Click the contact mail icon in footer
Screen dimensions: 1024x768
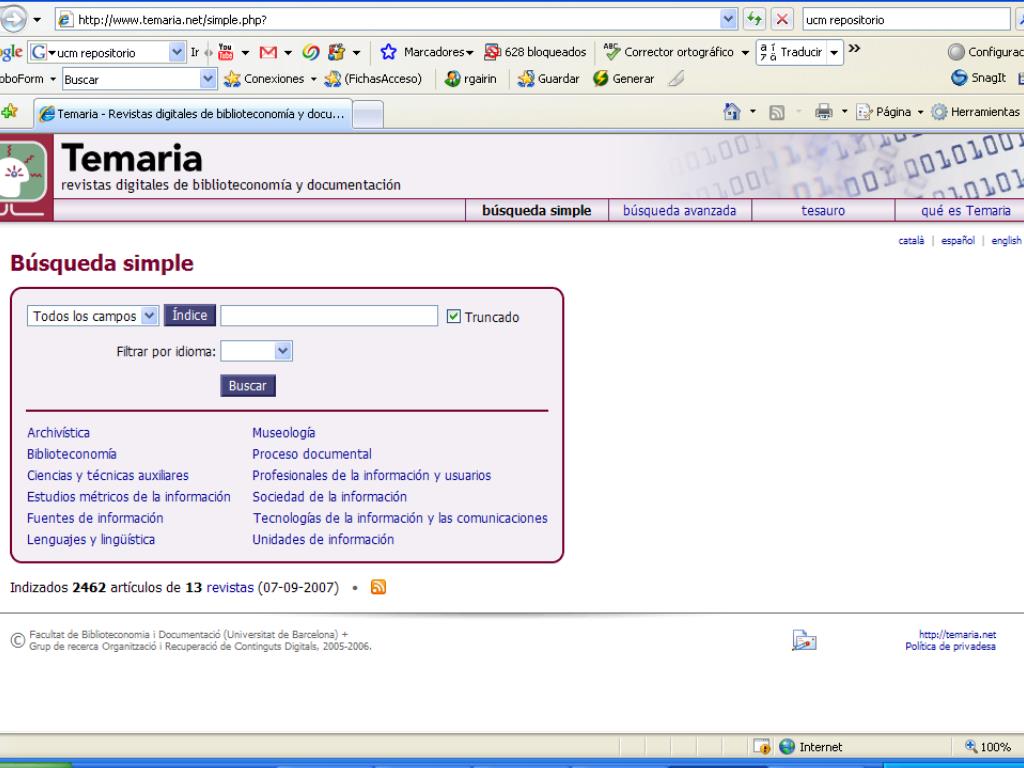pyautogui.click(x=804, y=641)
